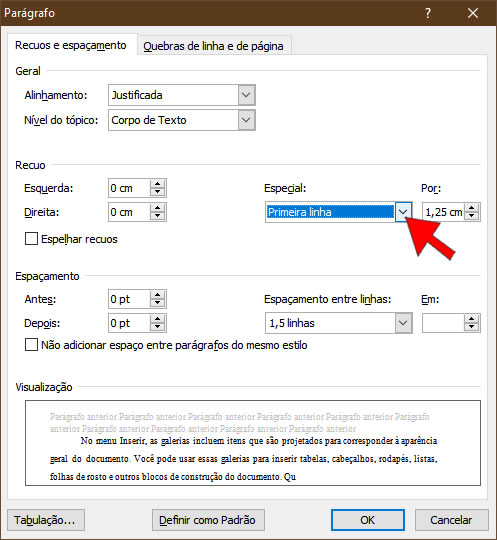Image resolution: width=497 pixels, height=540 pixels.
Task: Check Não adicionar espaço entre parágrafos option
Action: point(31,345)
